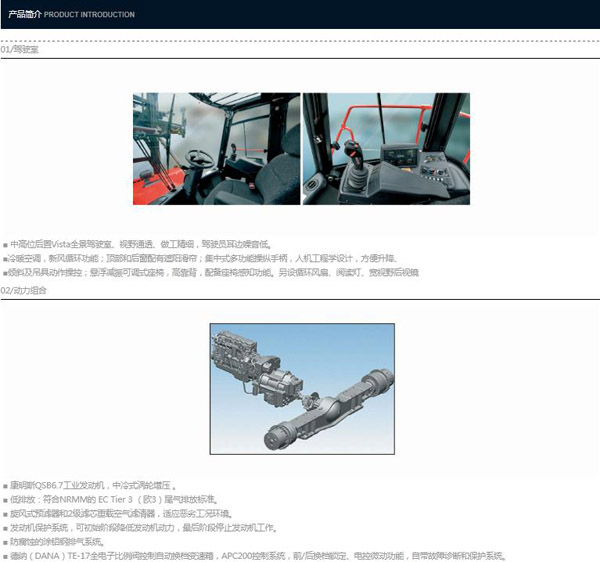600x562 pixels.
Task: Select the 02/动力组合 section heading
Action: tap(23, 289)
